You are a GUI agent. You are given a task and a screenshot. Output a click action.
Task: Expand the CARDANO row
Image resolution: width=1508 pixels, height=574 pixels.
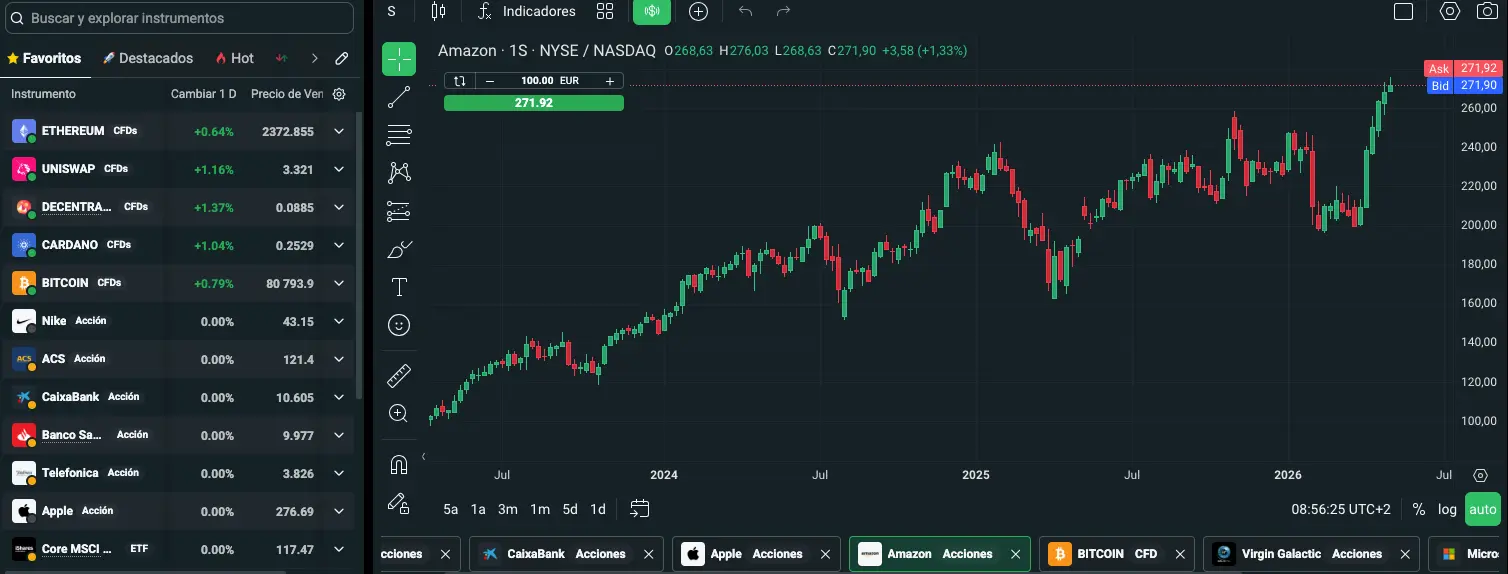click(x=338, y=245)
